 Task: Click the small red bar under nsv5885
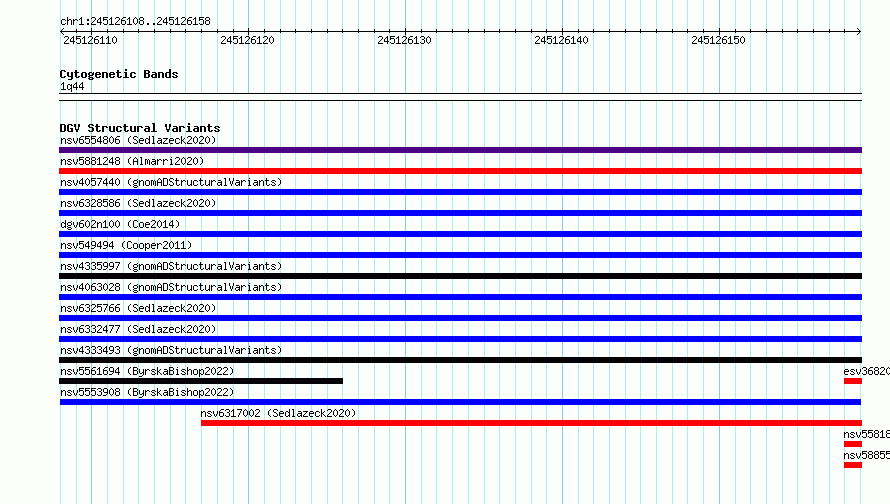coord(853,465)
